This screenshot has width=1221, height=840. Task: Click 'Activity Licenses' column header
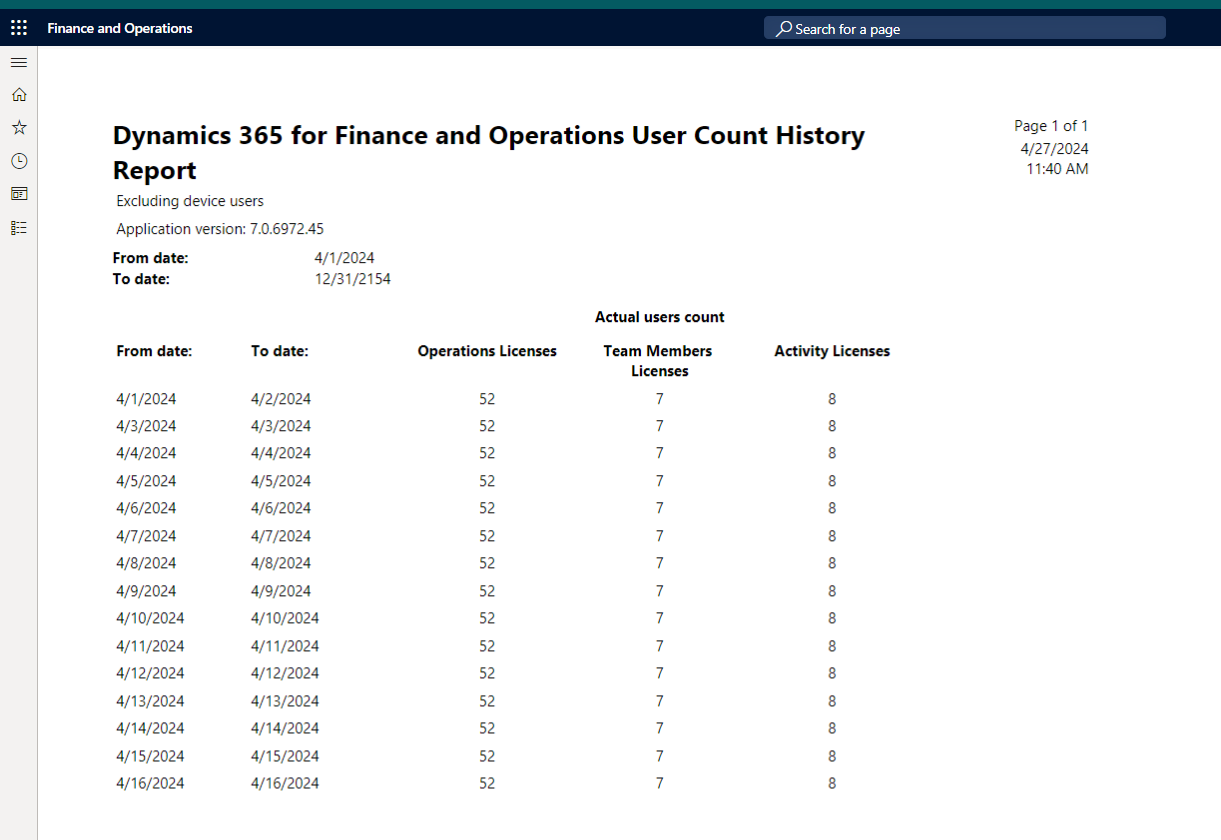click(x=832, y=351)
